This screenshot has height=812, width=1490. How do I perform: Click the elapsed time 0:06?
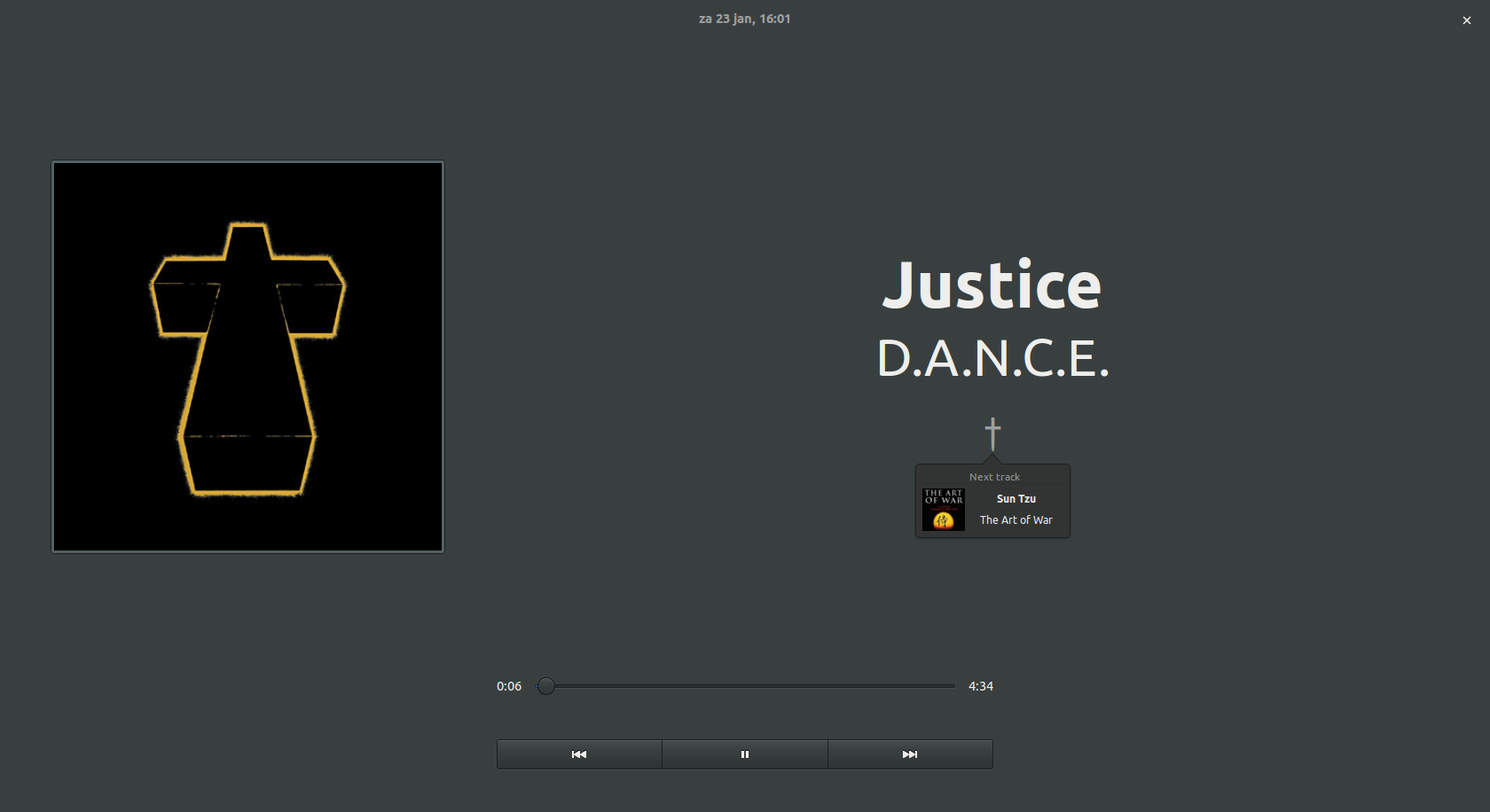(509, 686)
